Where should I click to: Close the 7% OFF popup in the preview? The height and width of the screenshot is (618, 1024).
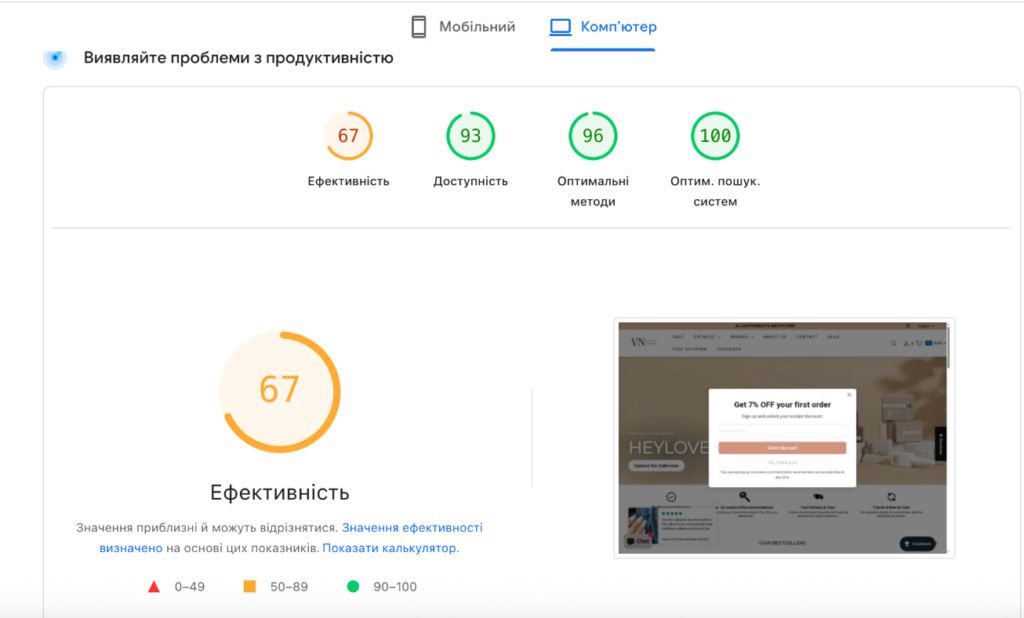point(849,395)
